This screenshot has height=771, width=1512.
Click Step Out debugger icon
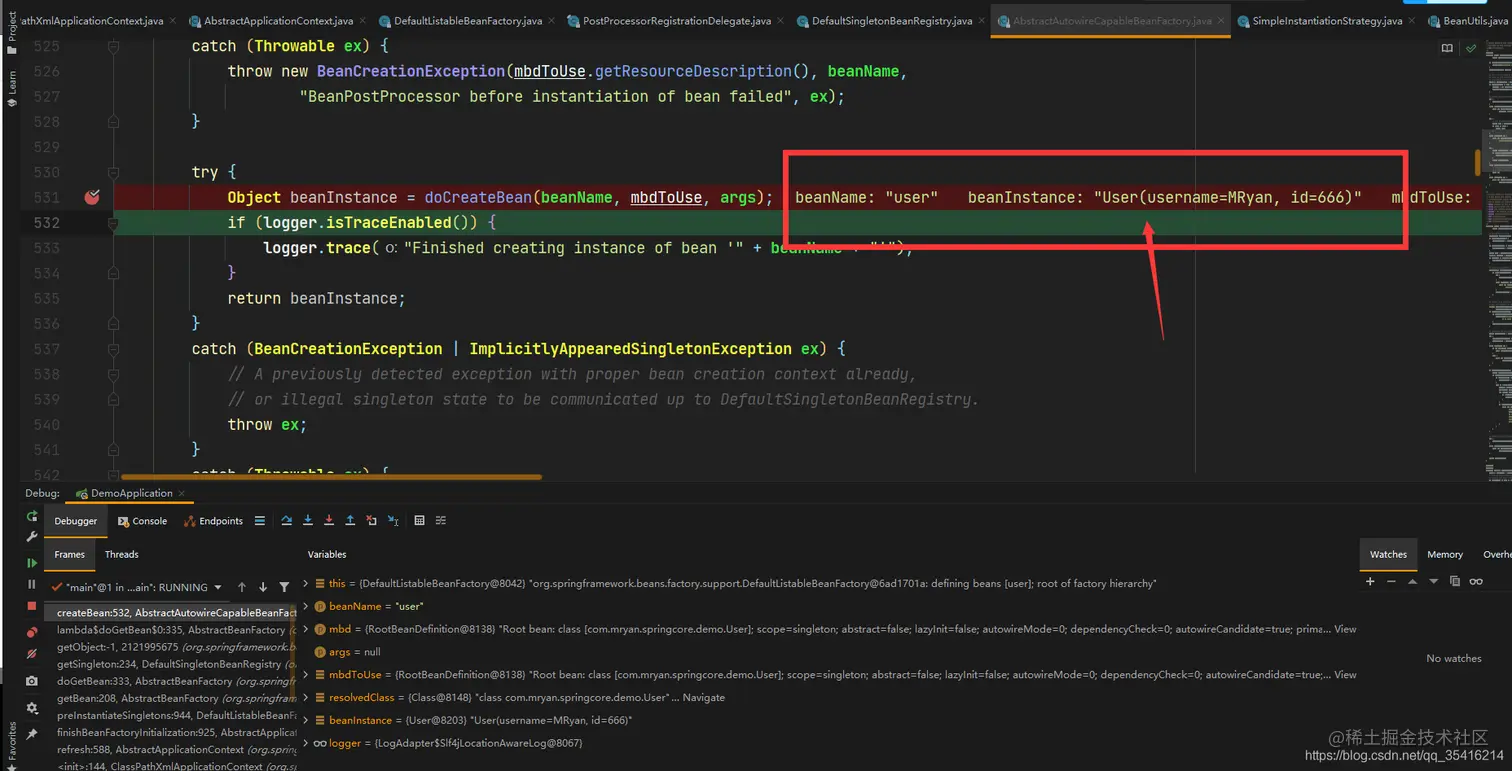[x=350, y=521]
